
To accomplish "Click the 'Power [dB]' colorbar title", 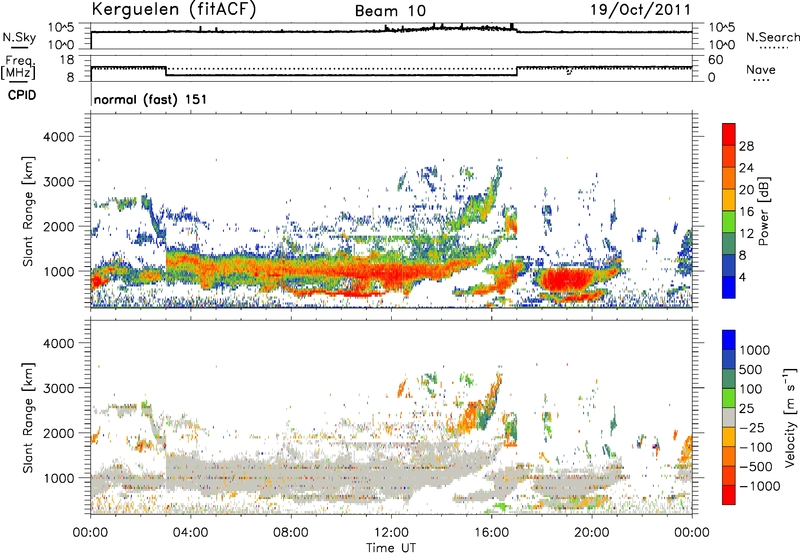I will 763,211.
